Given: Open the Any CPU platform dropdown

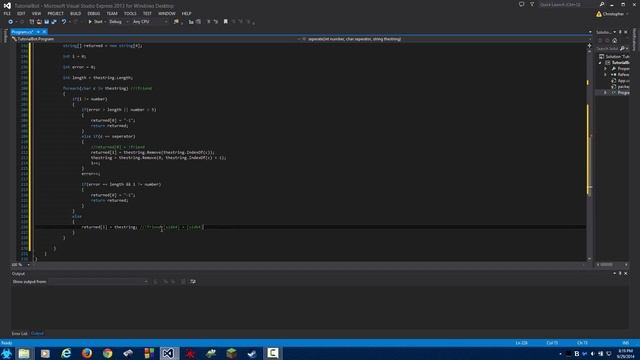Looking at the screenshot, I should [x=150, y=22].
